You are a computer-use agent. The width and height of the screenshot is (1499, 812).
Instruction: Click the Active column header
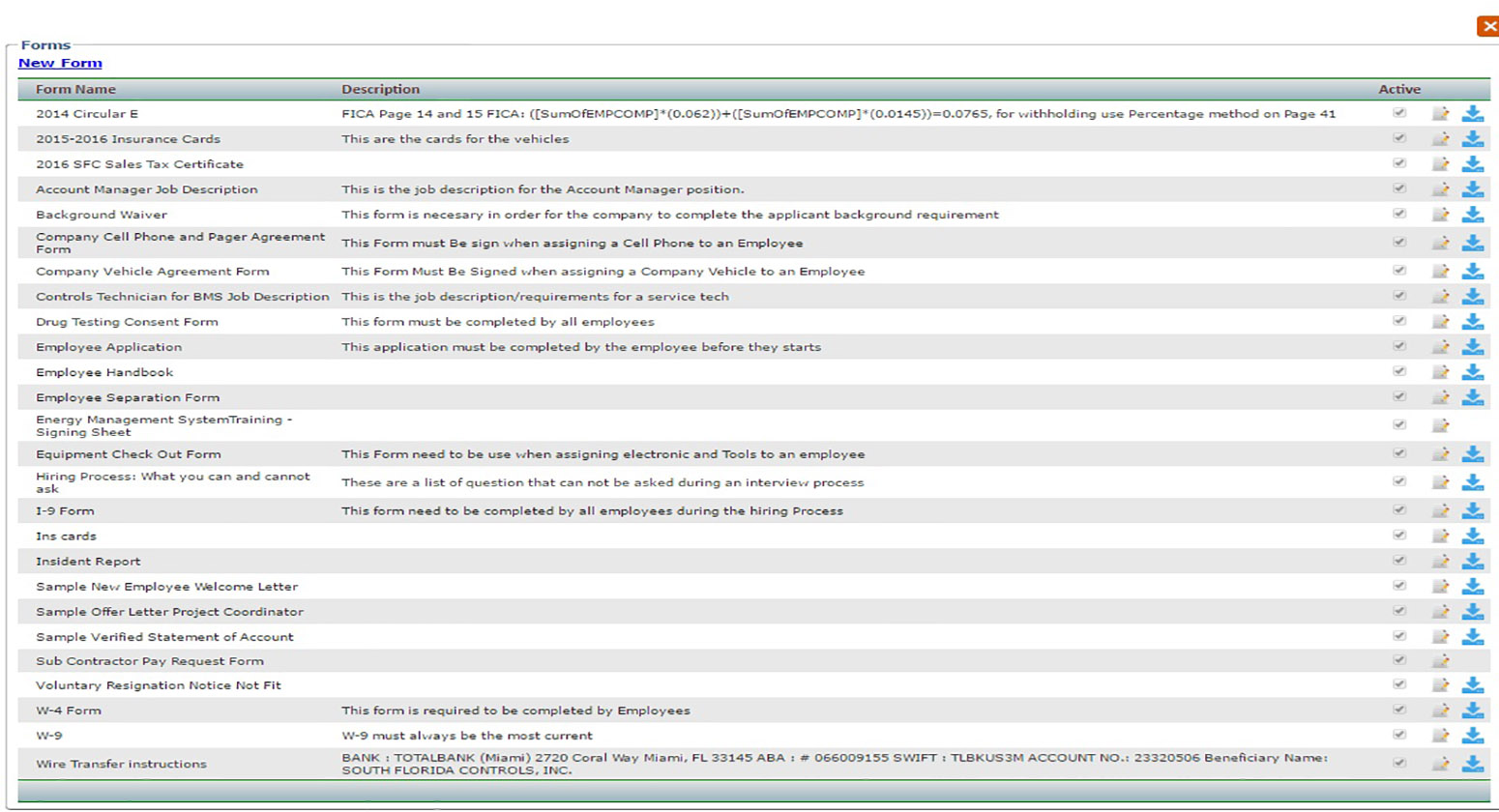tap(1398, 89)
